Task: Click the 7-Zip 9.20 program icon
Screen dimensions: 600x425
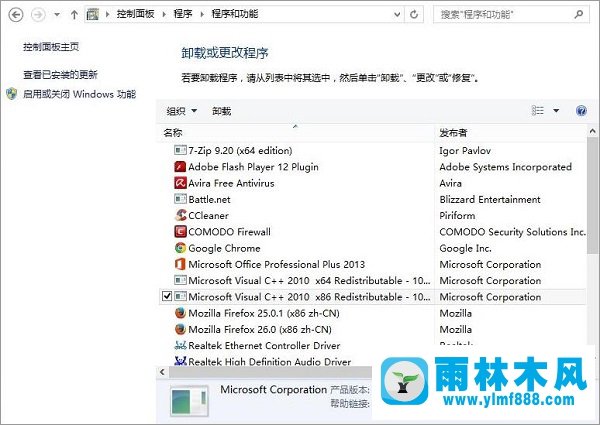Action: coord(180,150)
